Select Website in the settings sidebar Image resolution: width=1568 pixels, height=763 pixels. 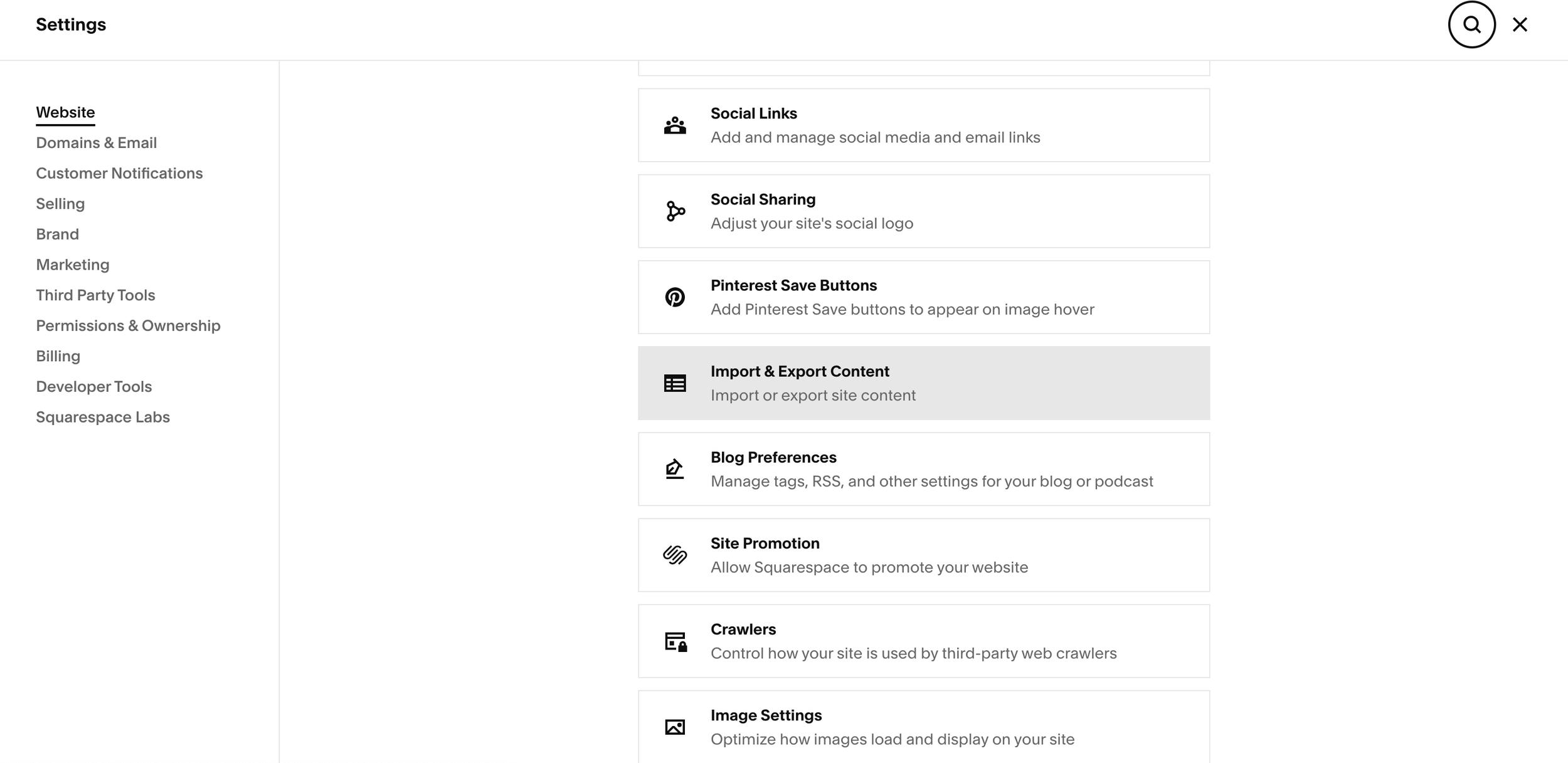click(x=65, y=112)
